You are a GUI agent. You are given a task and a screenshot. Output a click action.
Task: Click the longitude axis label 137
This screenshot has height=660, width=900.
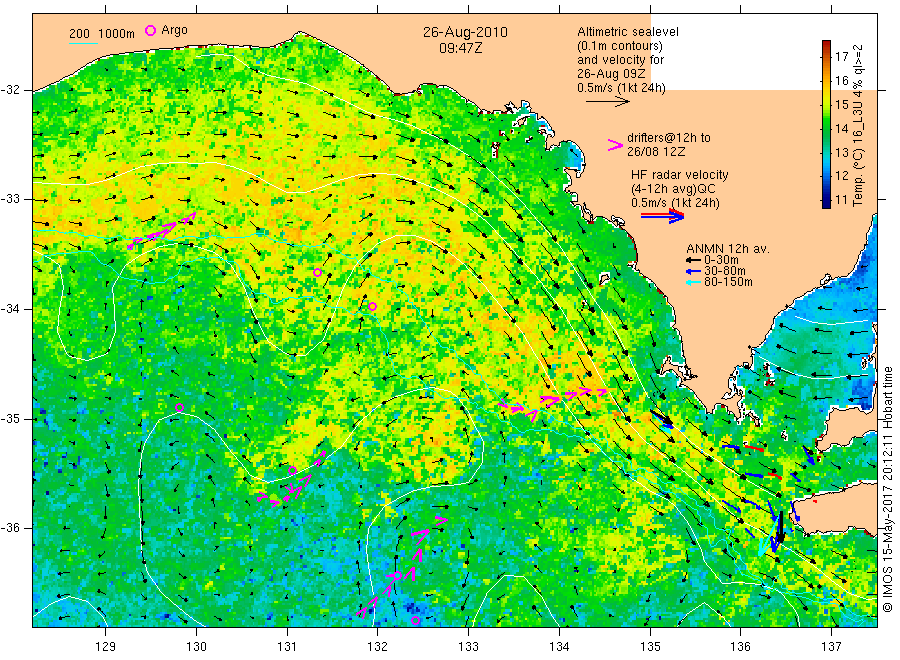tap(832, 646)
